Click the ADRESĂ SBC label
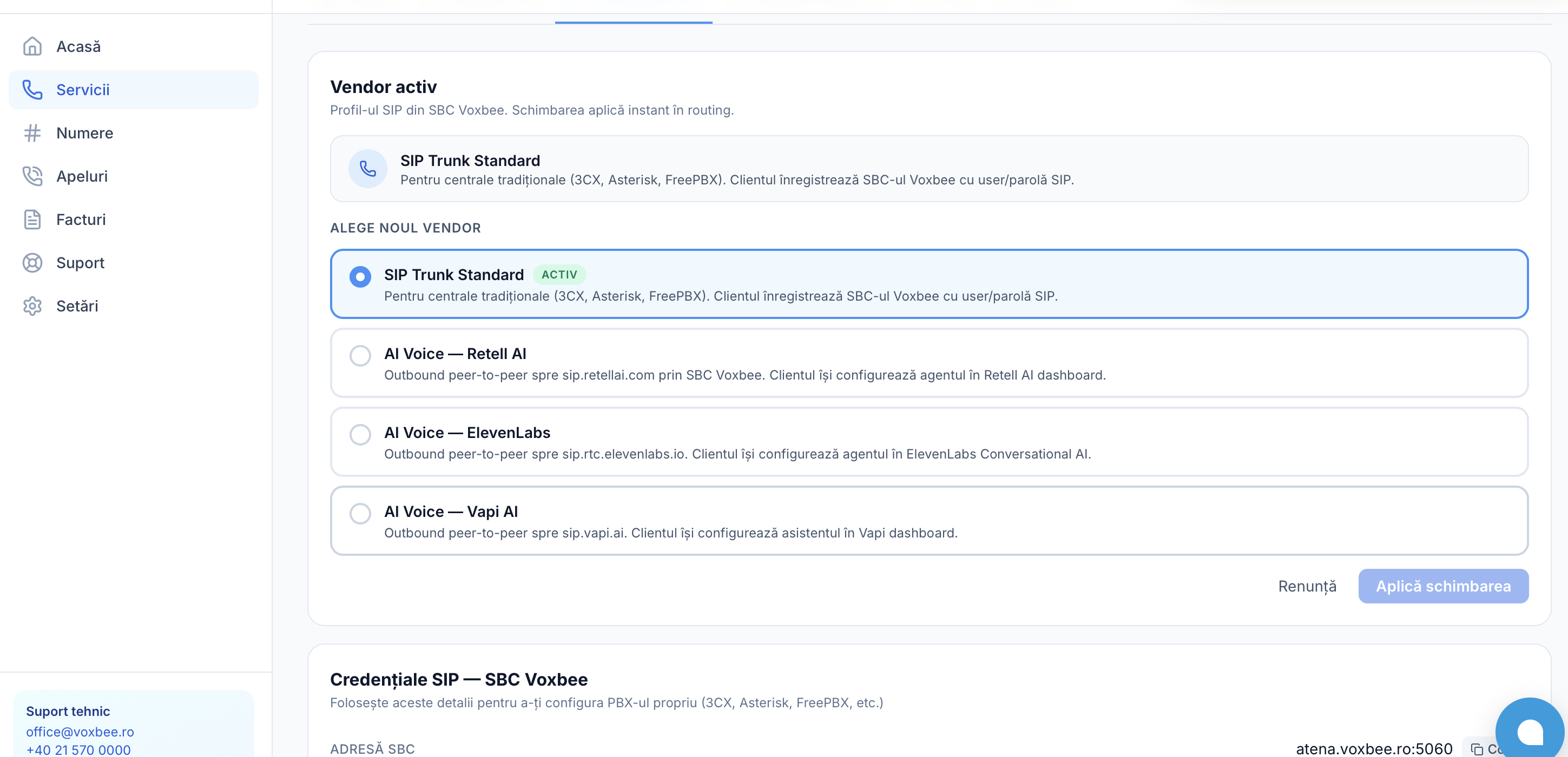 [x=372, y=748]
